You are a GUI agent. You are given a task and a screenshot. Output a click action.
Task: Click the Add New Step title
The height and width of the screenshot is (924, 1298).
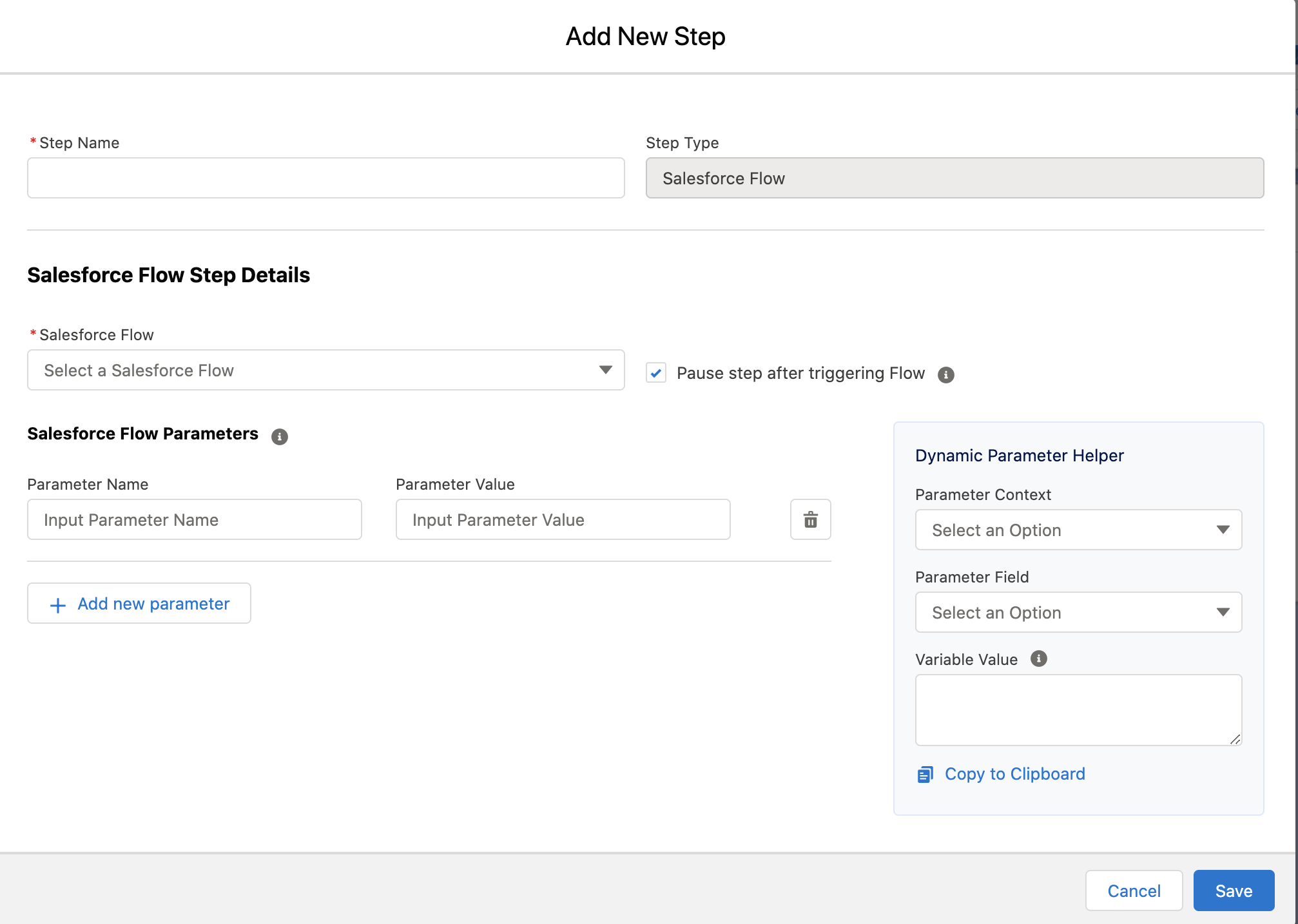(645, 37)
